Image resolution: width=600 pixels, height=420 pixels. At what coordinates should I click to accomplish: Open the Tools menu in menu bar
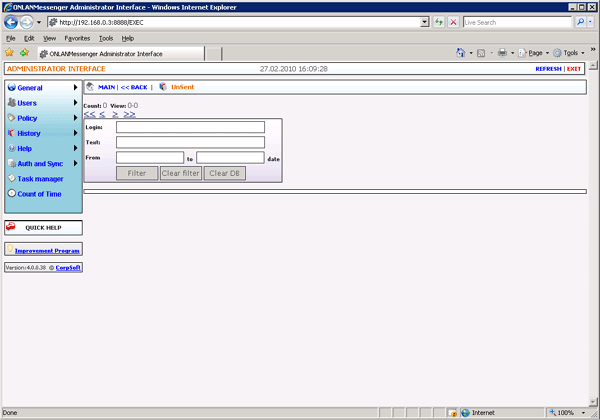(106, 38)
